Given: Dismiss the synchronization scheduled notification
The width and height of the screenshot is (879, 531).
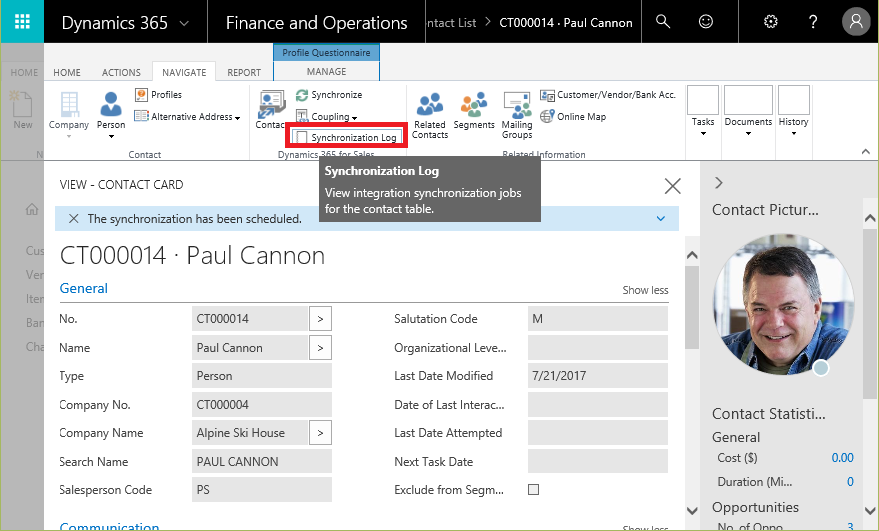Looking at the screenshot, I should pos(73,219).
